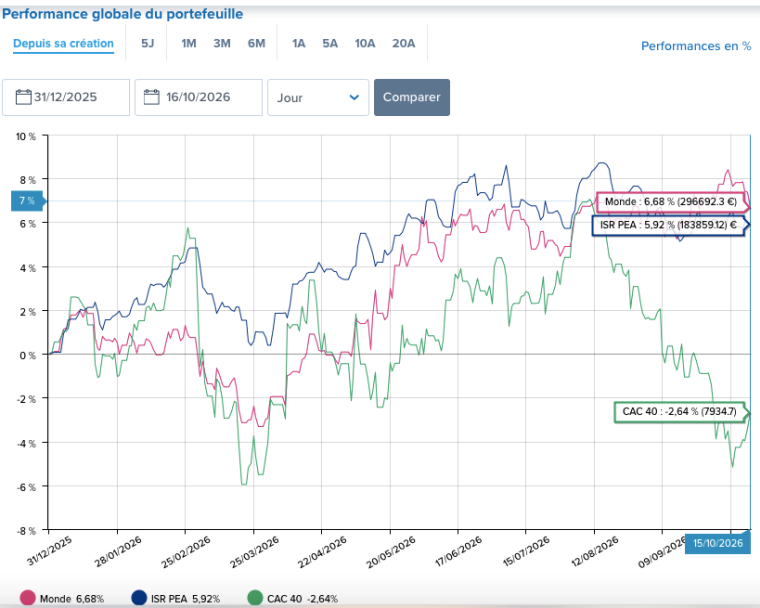The height and width of the screenshot is (608, 760).
Task: Click the 12/08/2026 x-axis label
Action: 595,551
